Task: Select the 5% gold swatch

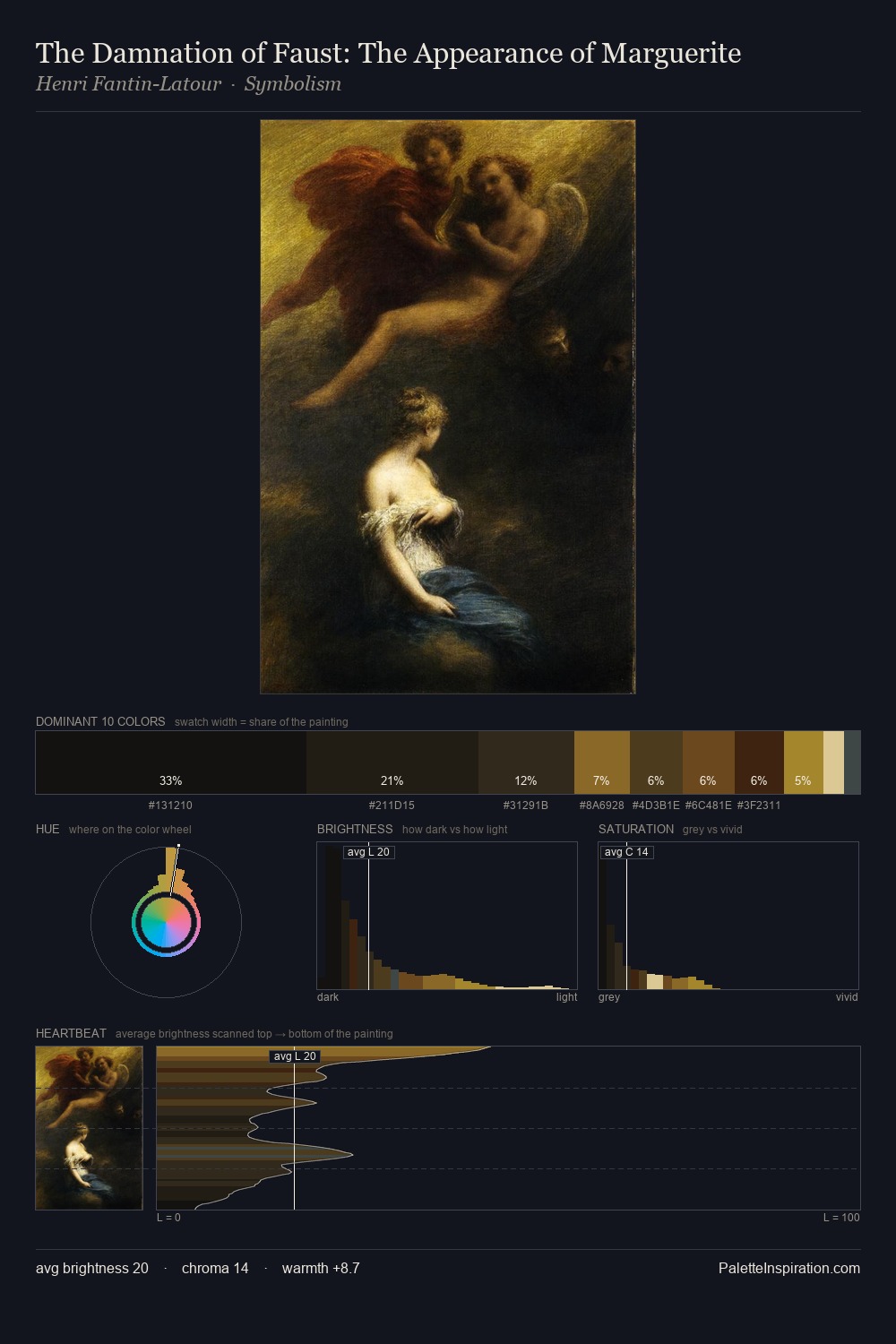Action: pos(804,762)
